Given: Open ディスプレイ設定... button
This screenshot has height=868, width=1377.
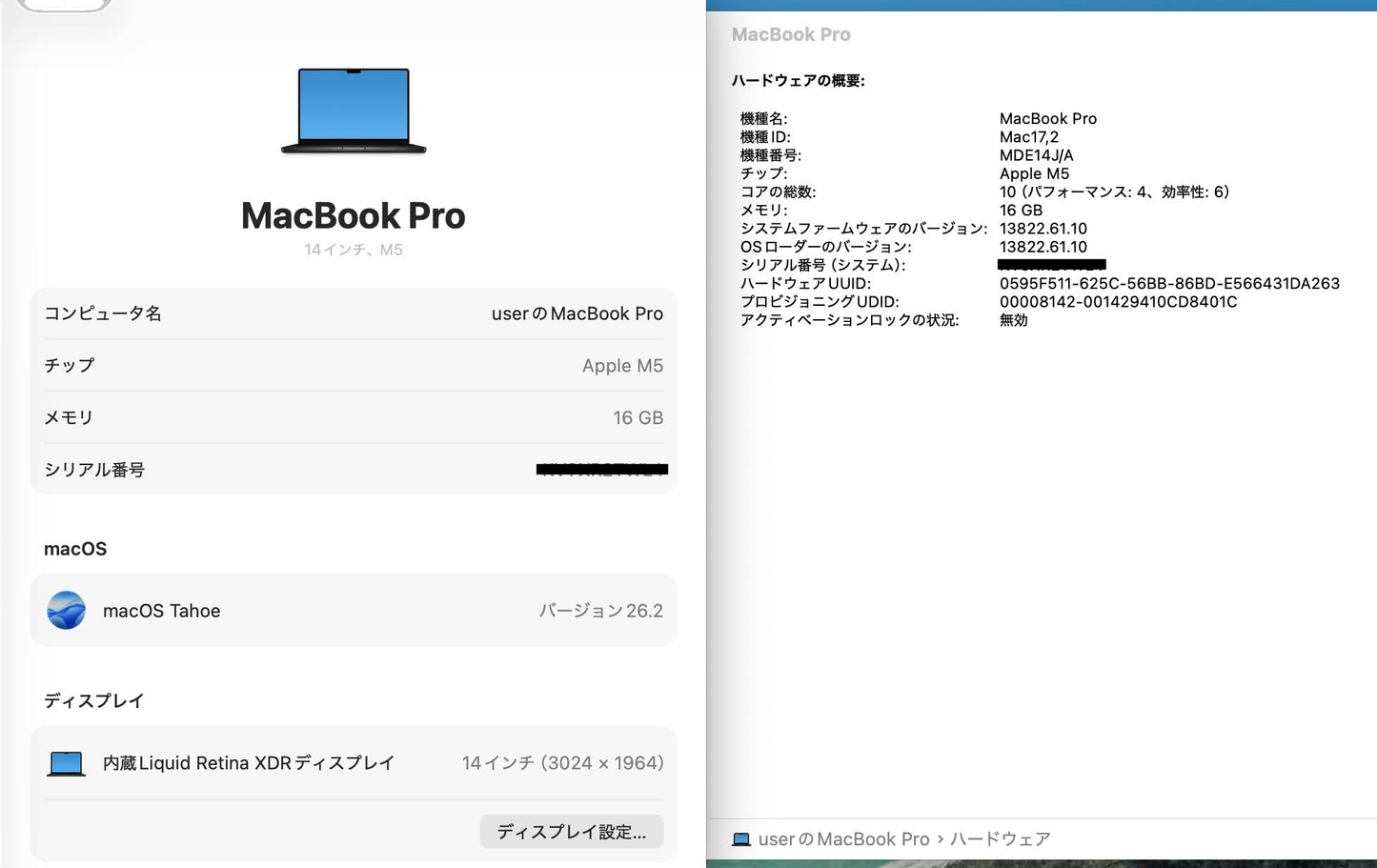Looking at the screenshot, I should coord(572,832).
